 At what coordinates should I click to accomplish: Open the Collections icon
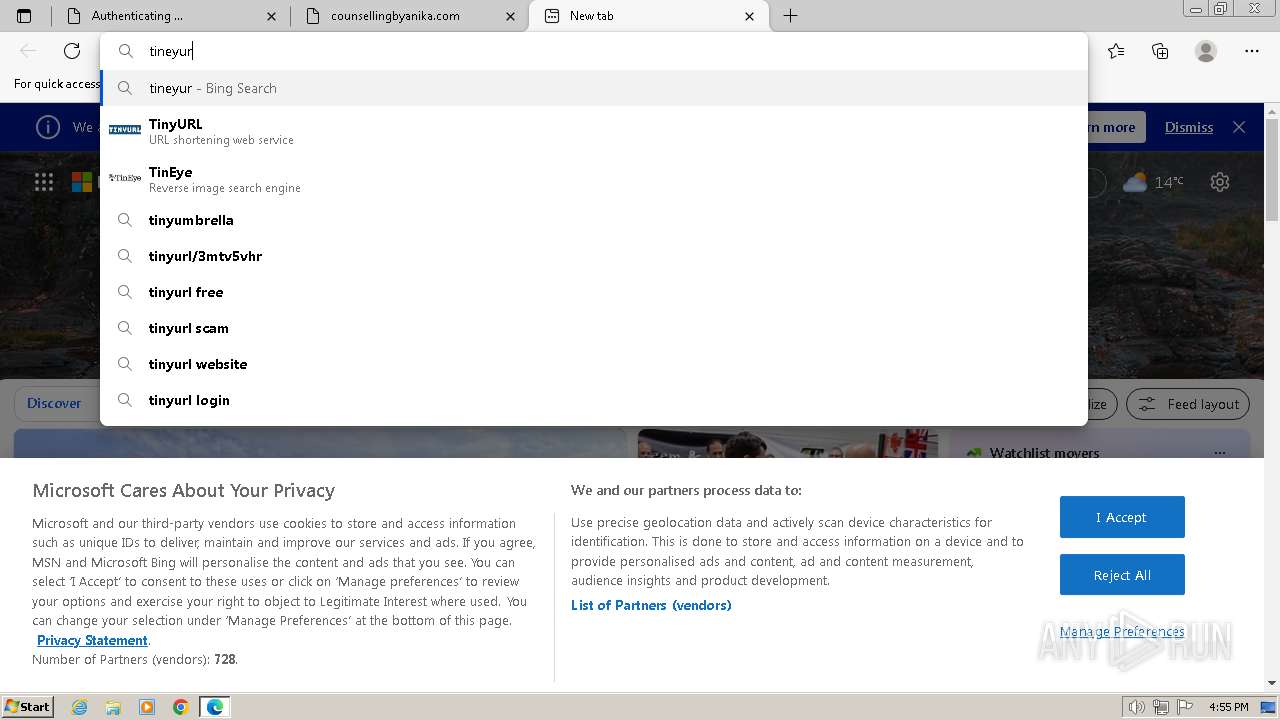[1160, 51]
